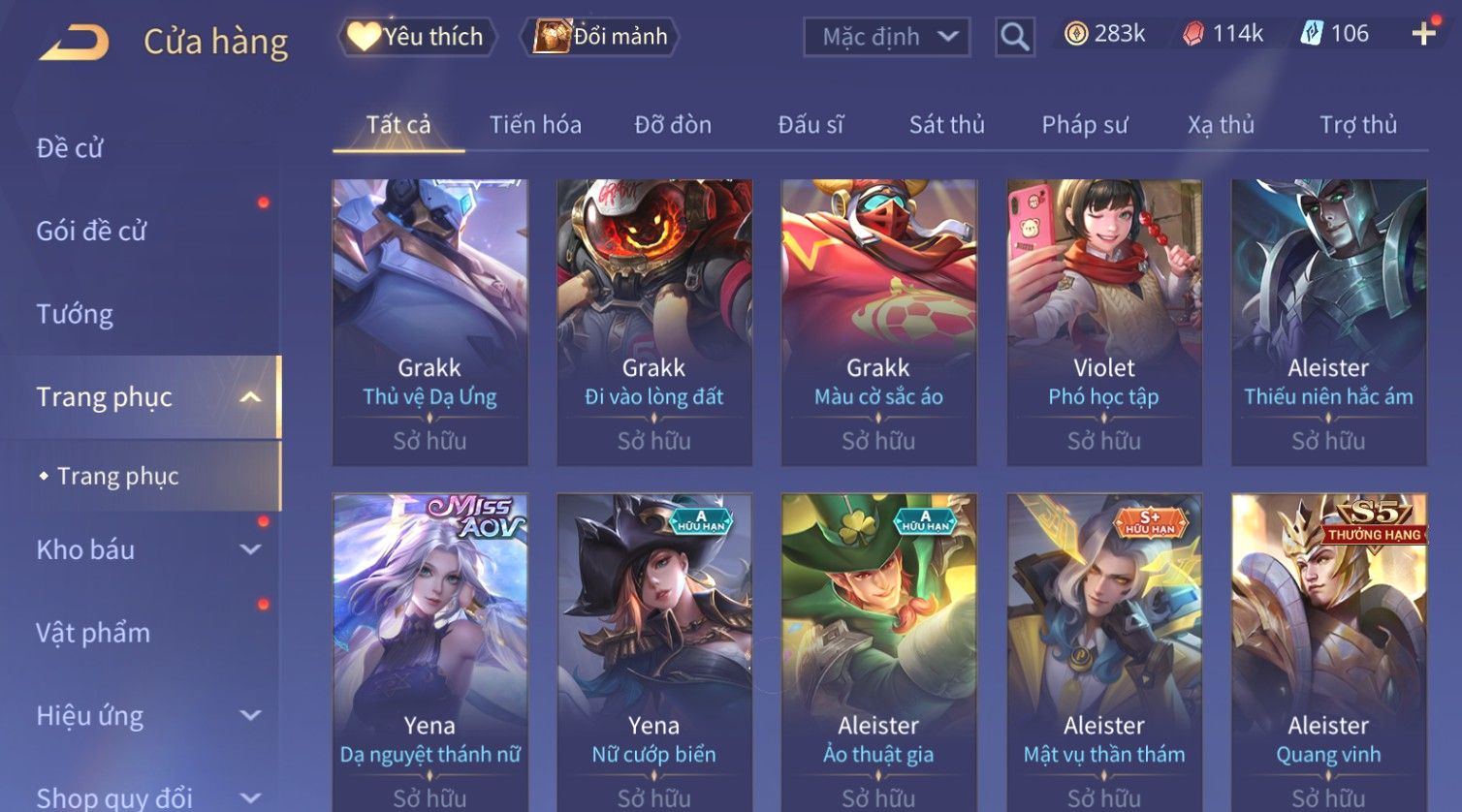Click the gold coin currency icon

pyautogui.click(x=1076, y=34)
